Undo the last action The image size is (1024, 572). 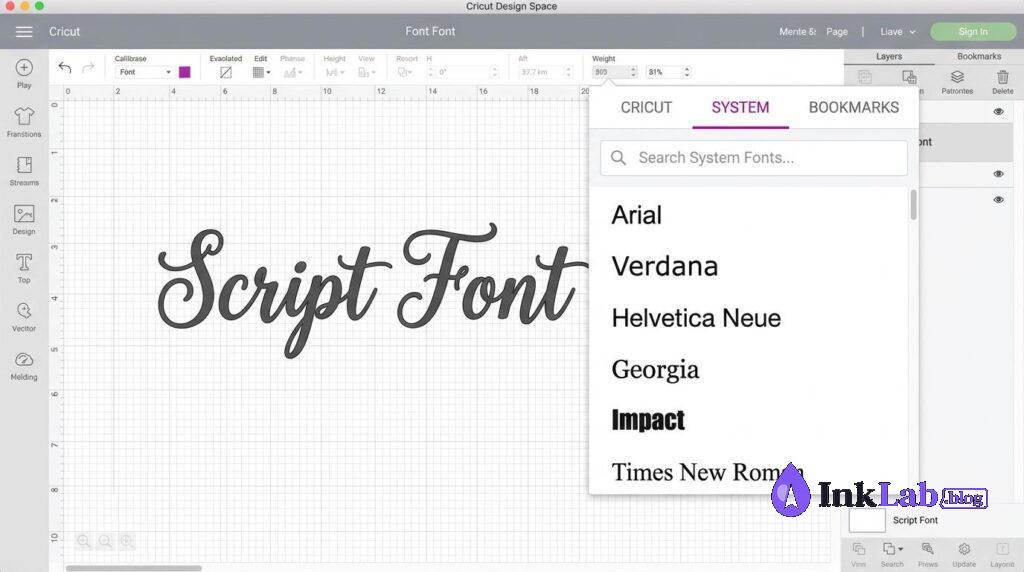pos(65,67)
